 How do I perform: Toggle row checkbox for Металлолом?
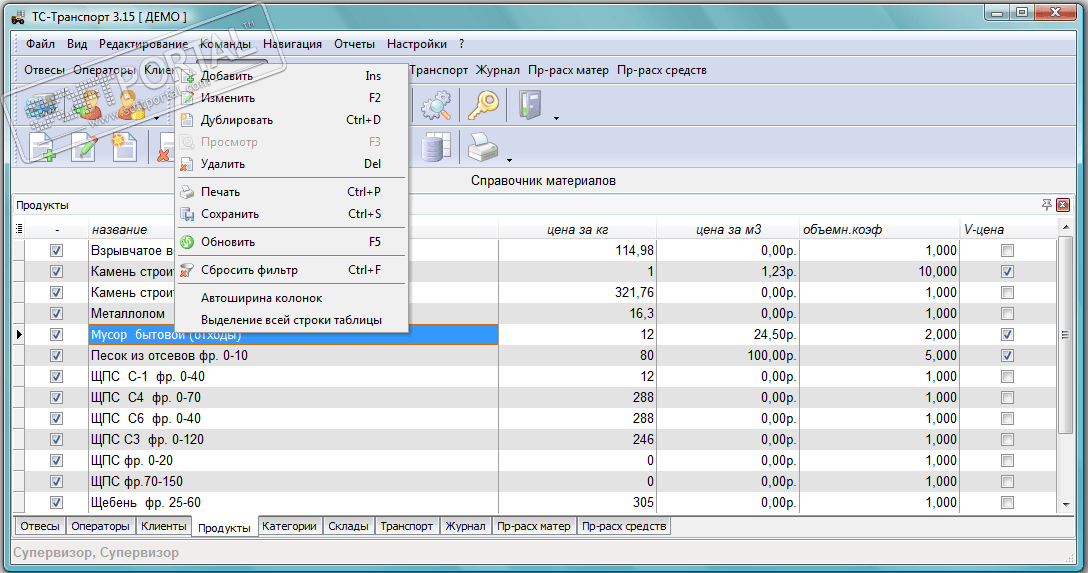click(56, 314)
